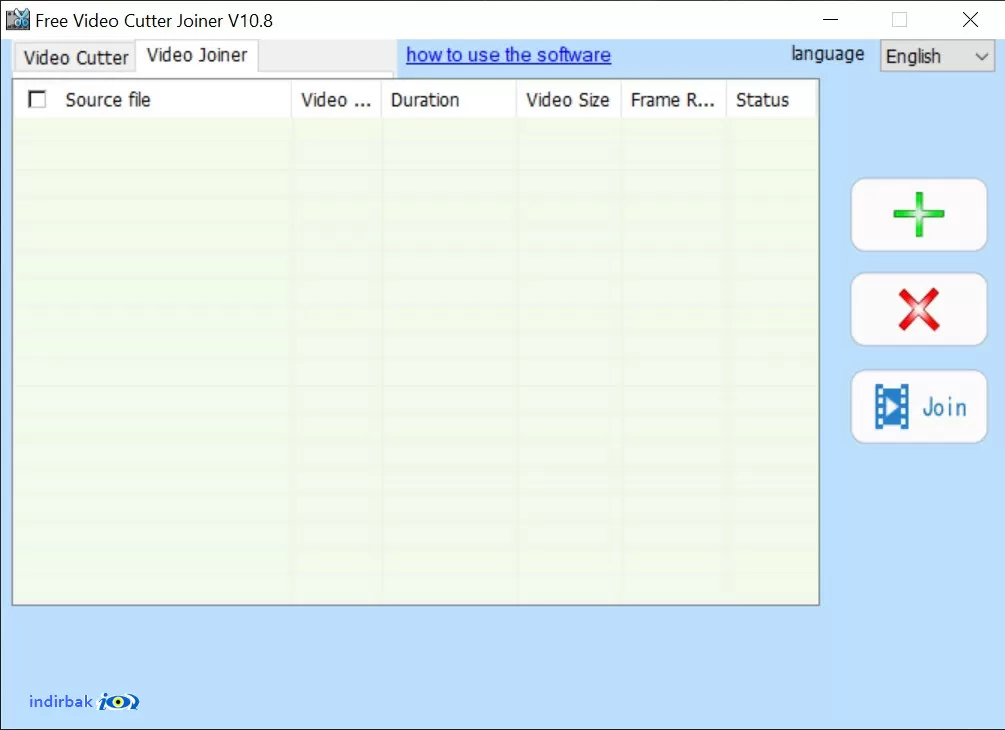This screenshot has width=1005, height=730.
Task: Click the Status column header
Action: pos(771,99)
